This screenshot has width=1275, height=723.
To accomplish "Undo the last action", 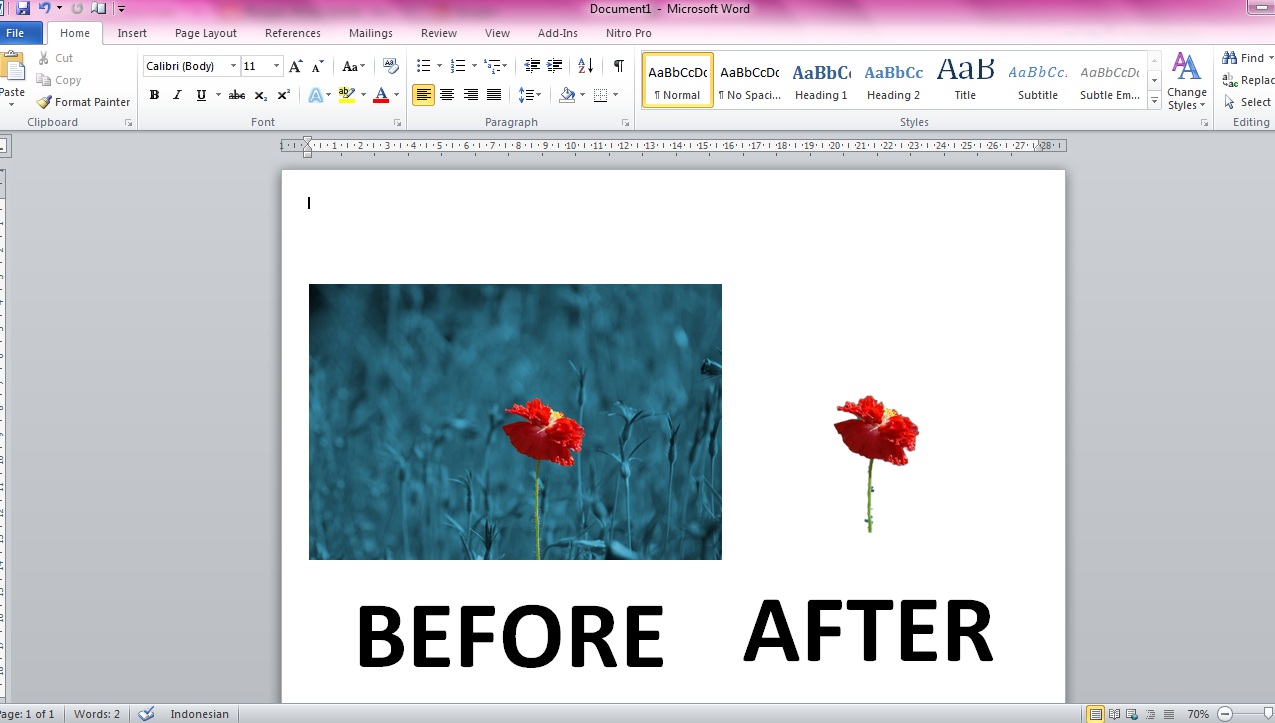I will [43, 8].
